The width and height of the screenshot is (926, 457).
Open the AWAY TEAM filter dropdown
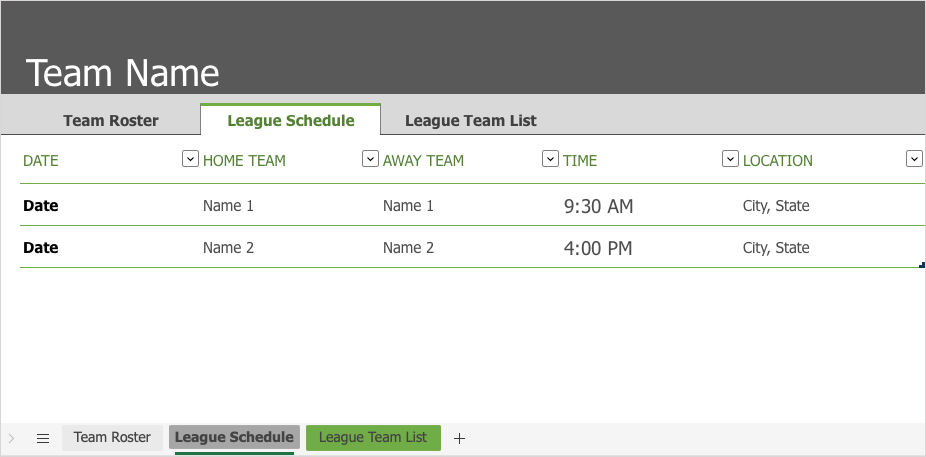click(550, 159)
